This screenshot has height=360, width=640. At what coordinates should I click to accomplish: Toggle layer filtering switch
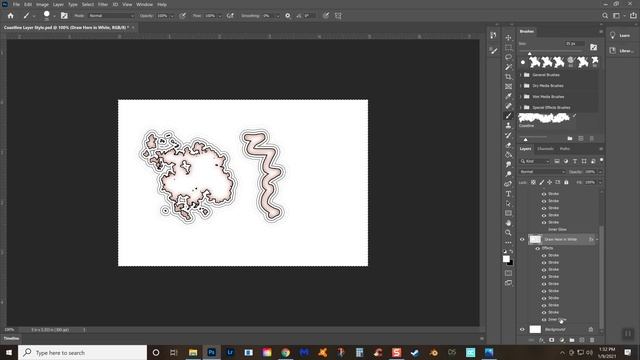pos(601,161)
